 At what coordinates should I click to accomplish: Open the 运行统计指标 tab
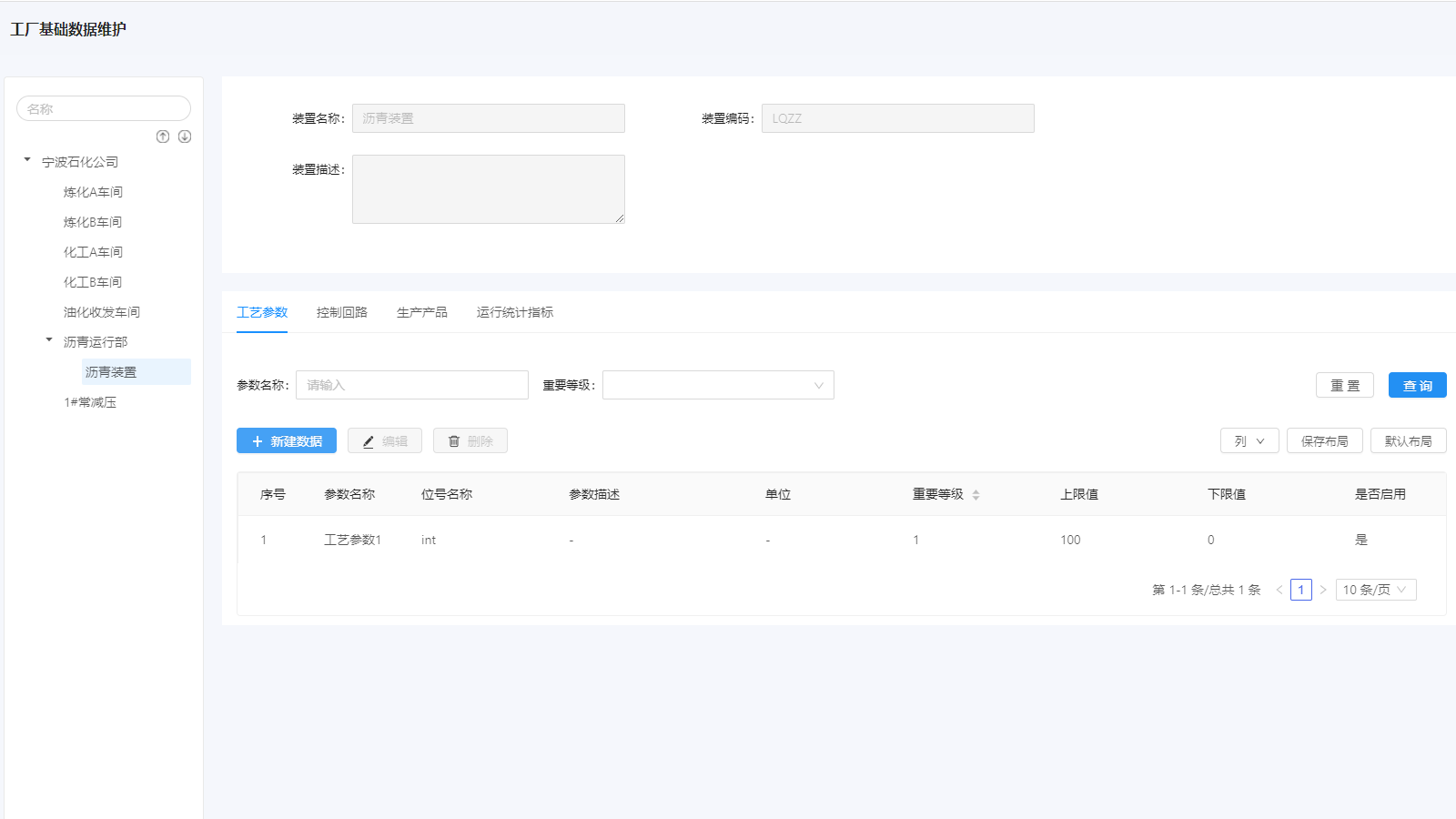(x=515, y=312)
